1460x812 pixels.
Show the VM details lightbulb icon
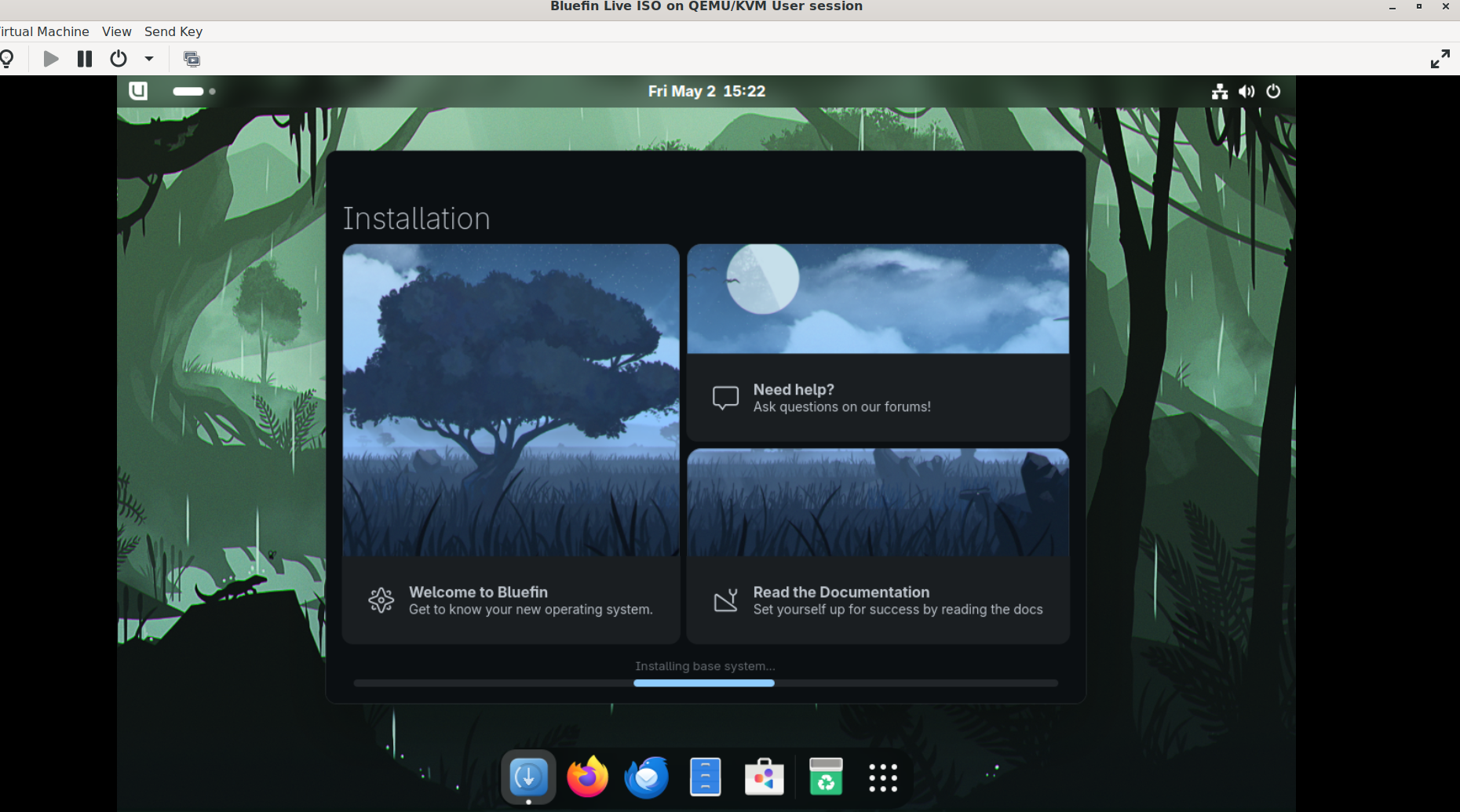point(7,59)
